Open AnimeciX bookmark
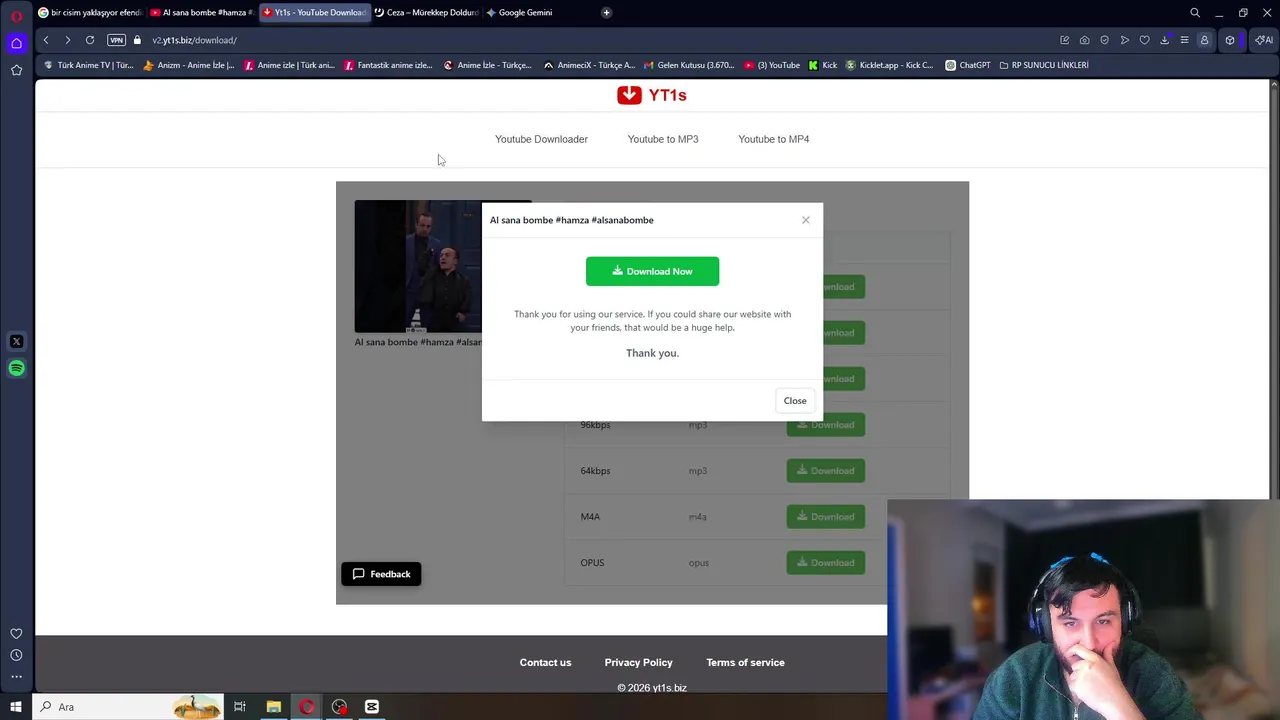The image size is (1280, 720). tap(589, 65)
